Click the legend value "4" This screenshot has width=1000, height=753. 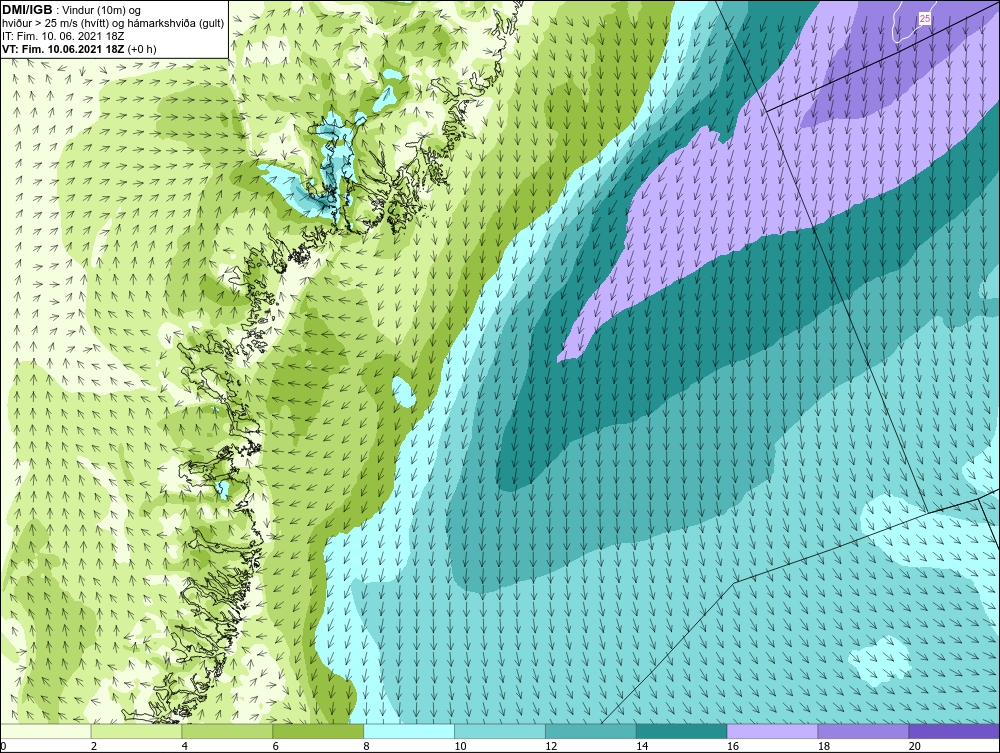point(184,746)
